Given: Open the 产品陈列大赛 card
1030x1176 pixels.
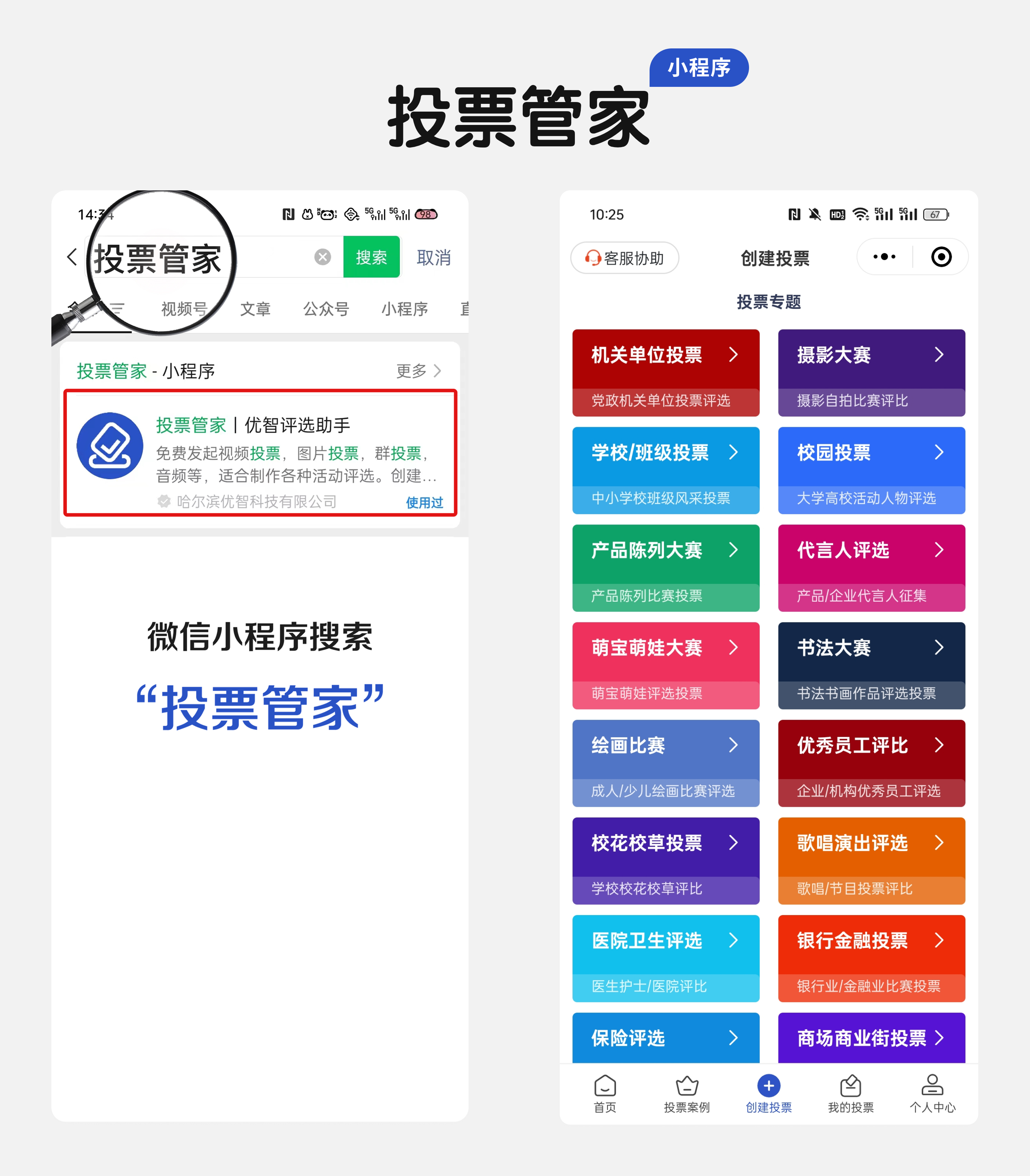Looking at the screenshot, I should tap(665, 568).
